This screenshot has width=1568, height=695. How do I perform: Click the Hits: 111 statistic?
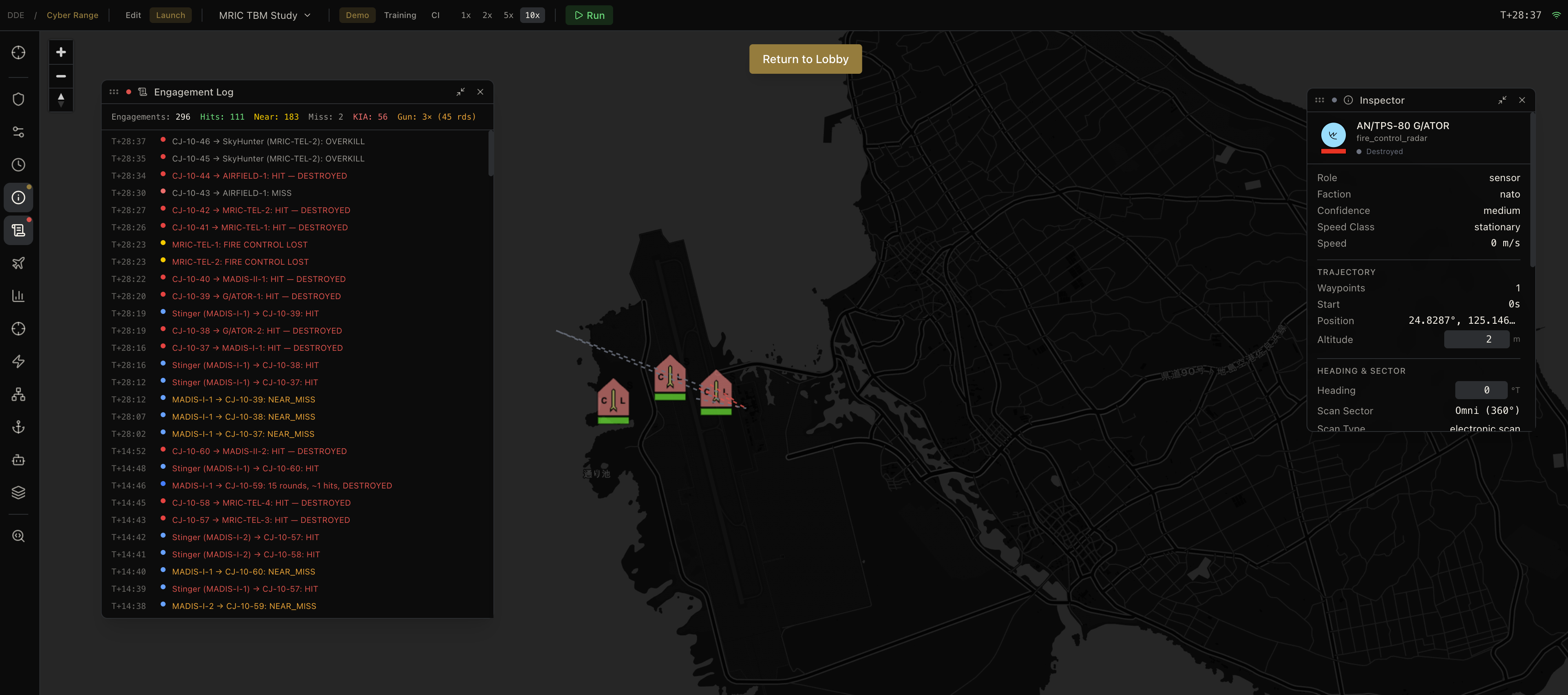[x=222, y=117]
